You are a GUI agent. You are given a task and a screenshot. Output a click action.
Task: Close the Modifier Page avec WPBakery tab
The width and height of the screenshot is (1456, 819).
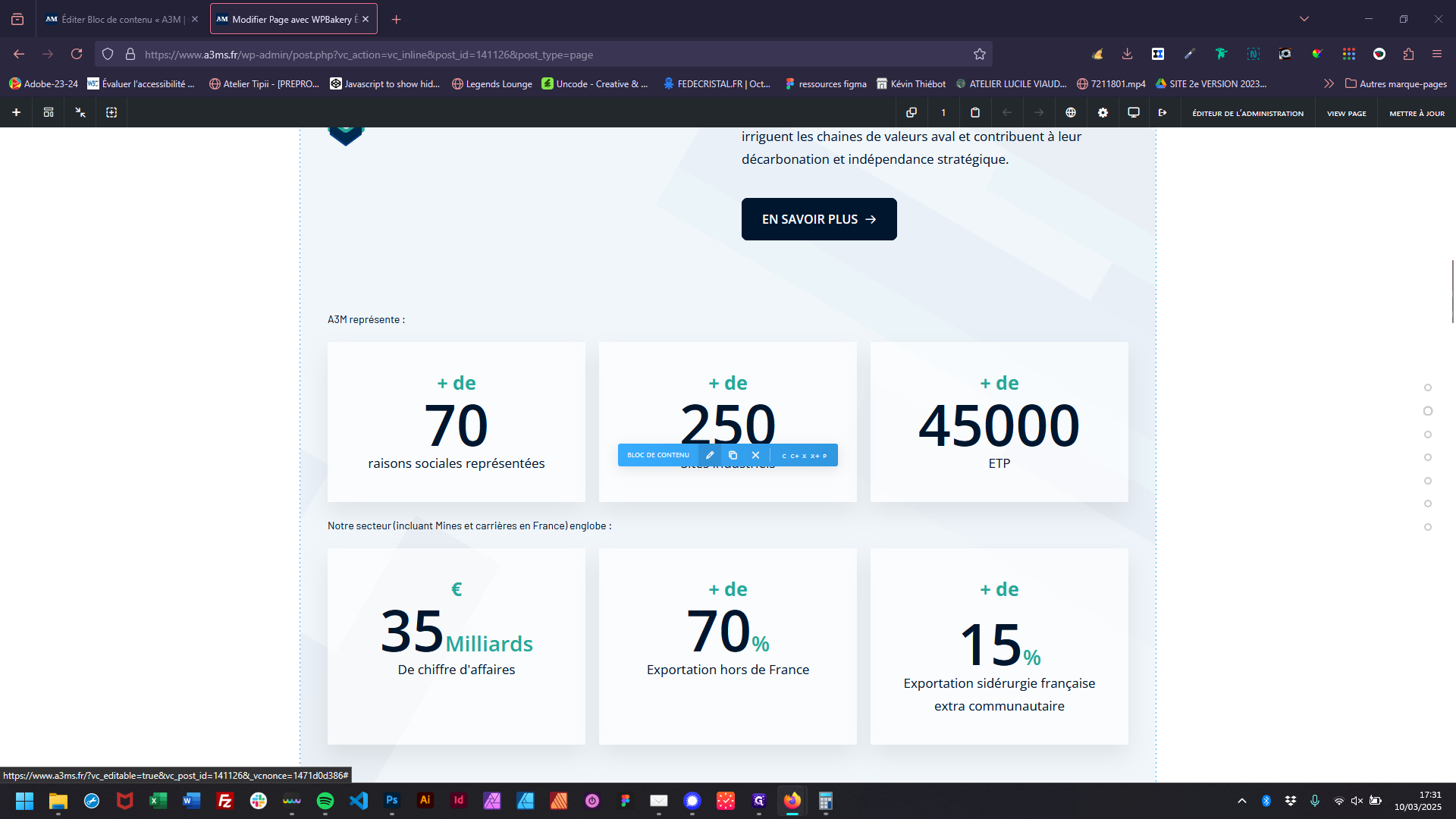pos(366,19)
